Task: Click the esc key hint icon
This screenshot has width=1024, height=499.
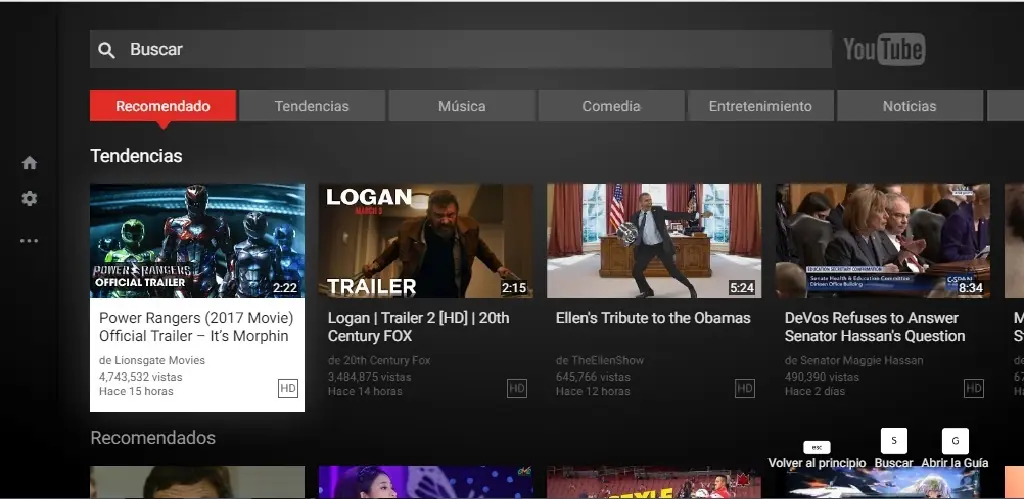Action: [816, 447]
